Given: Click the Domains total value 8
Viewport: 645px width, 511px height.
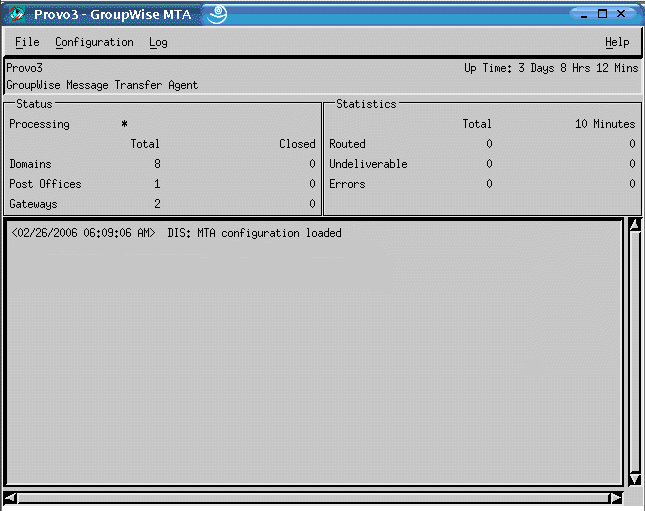Looking at the screenshot, I should 157,164.
